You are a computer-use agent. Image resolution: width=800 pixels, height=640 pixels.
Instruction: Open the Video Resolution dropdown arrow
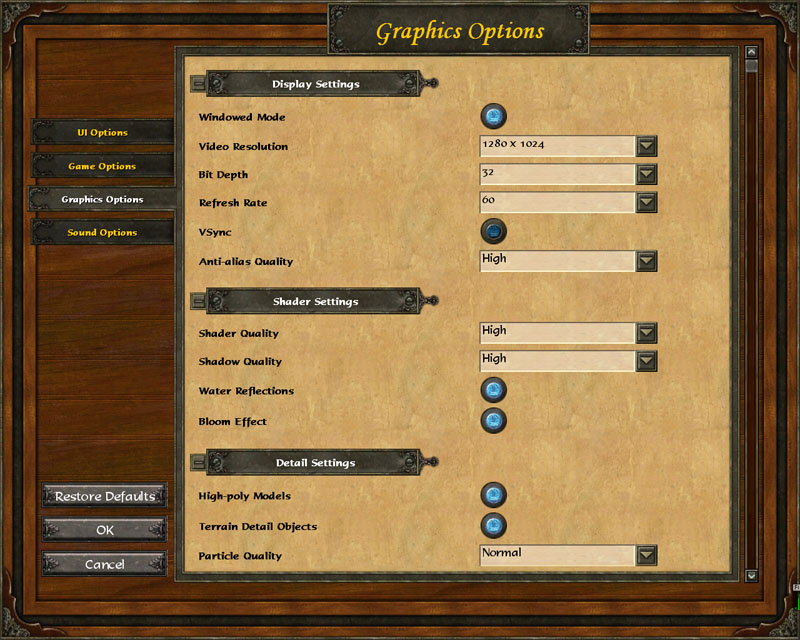[647, 146]
